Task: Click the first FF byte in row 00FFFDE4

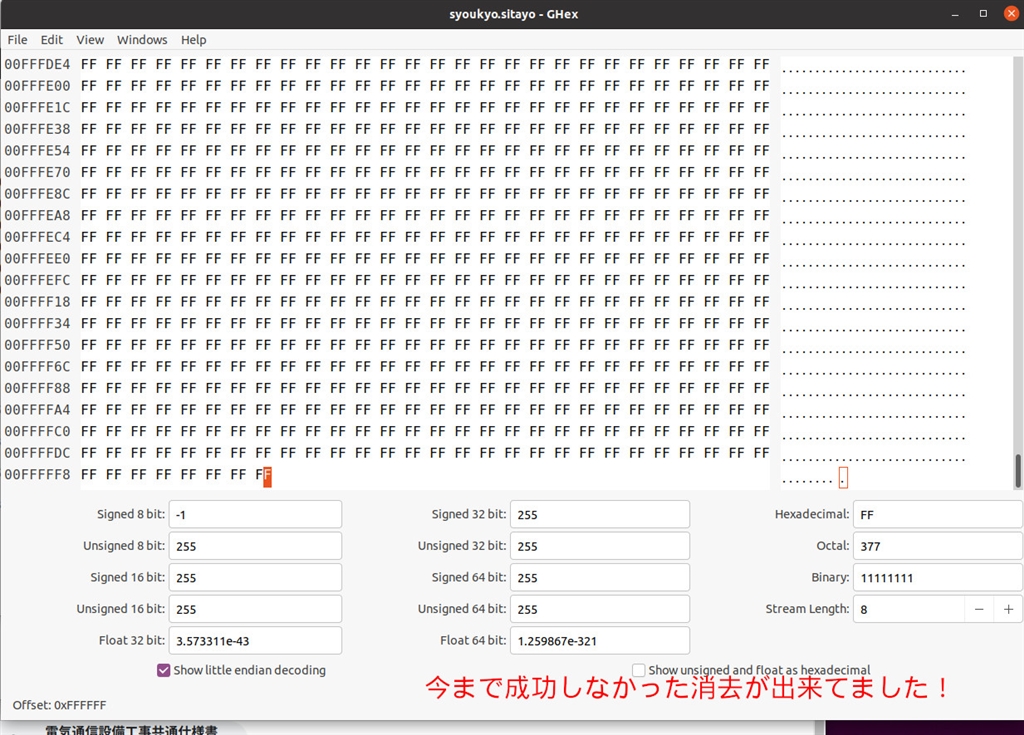Action: click(89, 64)
